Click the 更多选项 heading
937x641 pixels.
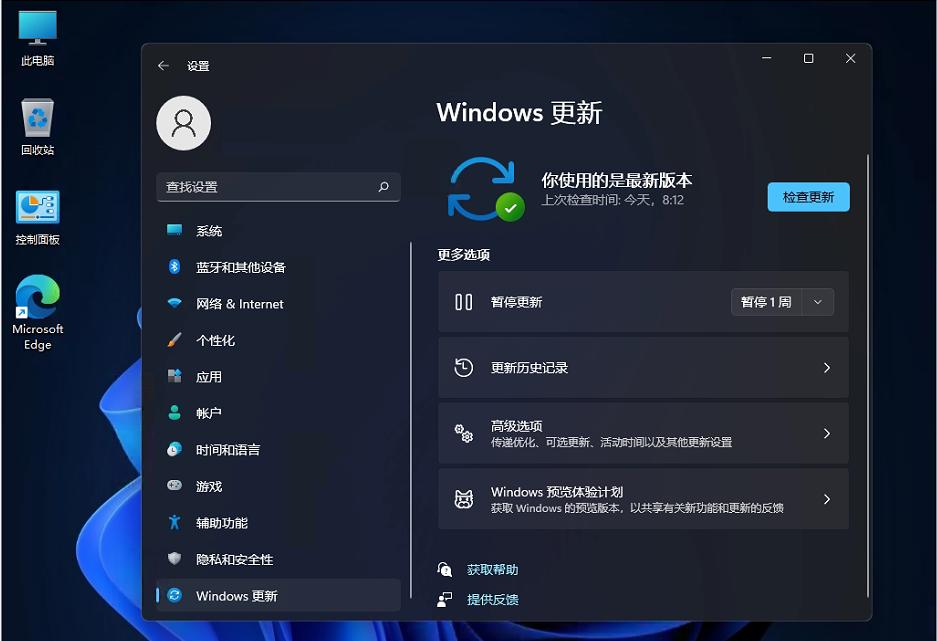464,255
